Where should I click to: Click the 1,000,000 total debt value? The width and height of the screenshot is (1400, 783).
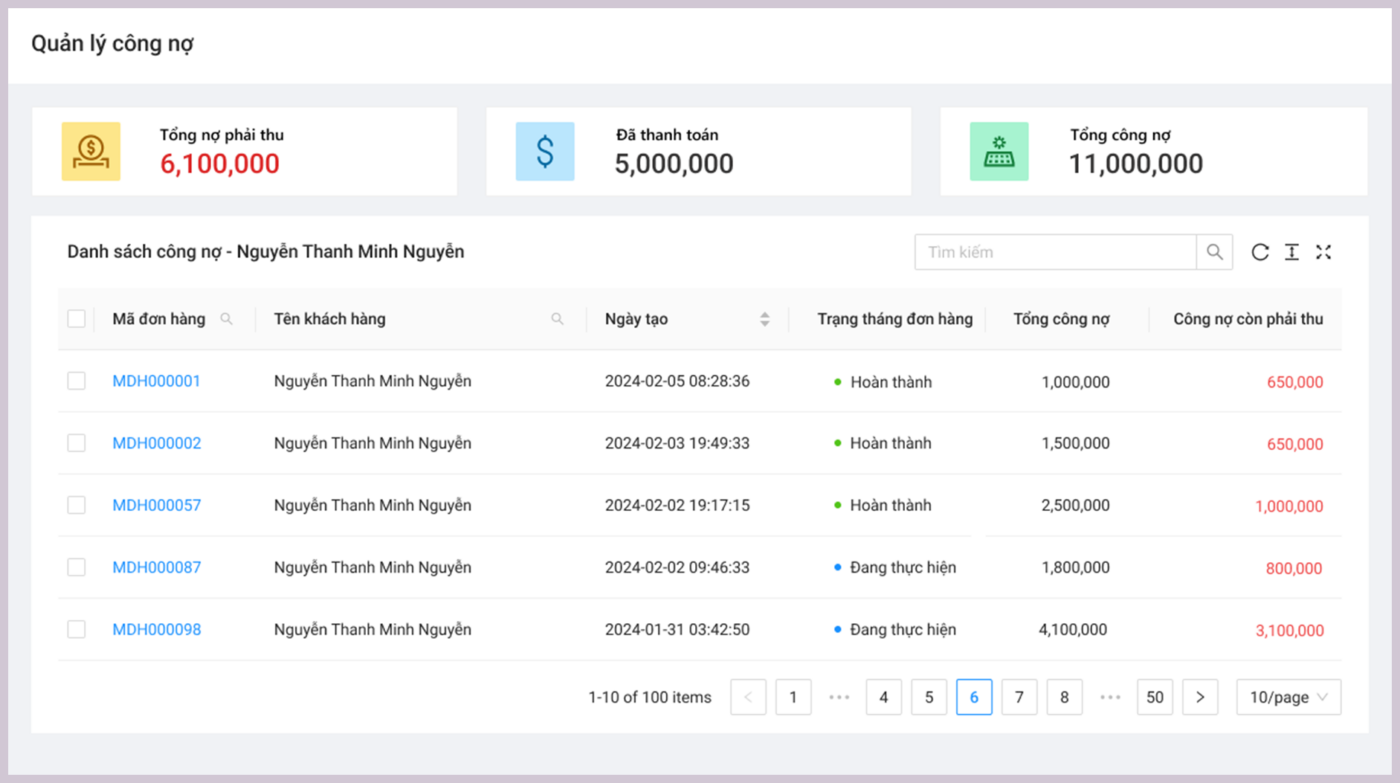coord(1075,382)
